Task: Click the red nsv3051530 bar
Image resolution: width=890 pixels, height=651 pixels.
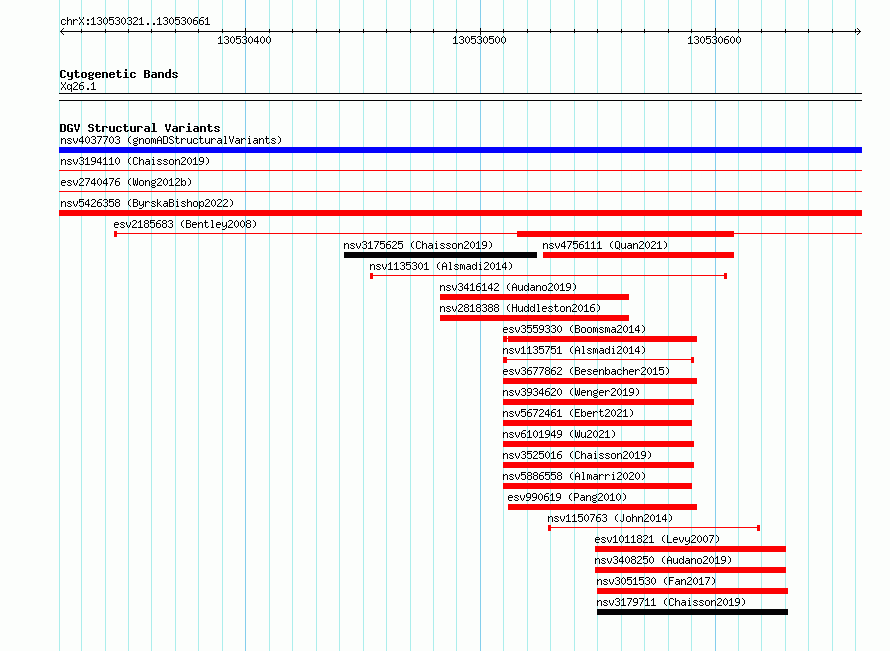Action: tap(692, 591)
